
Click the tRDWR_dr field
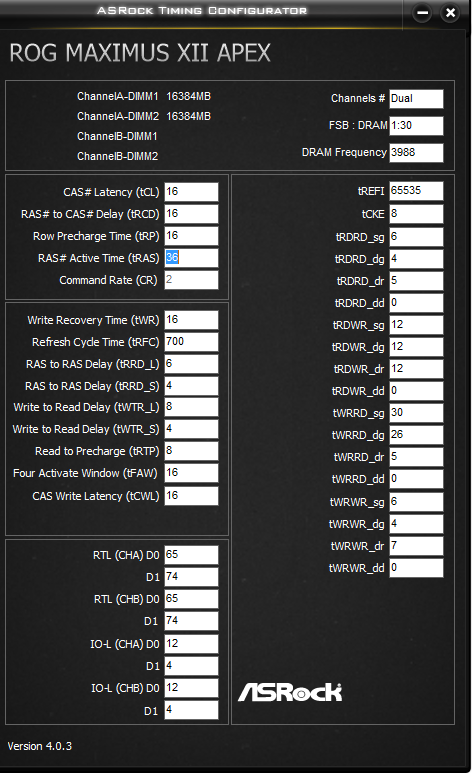pyautogui.click(x=416, y=369)
